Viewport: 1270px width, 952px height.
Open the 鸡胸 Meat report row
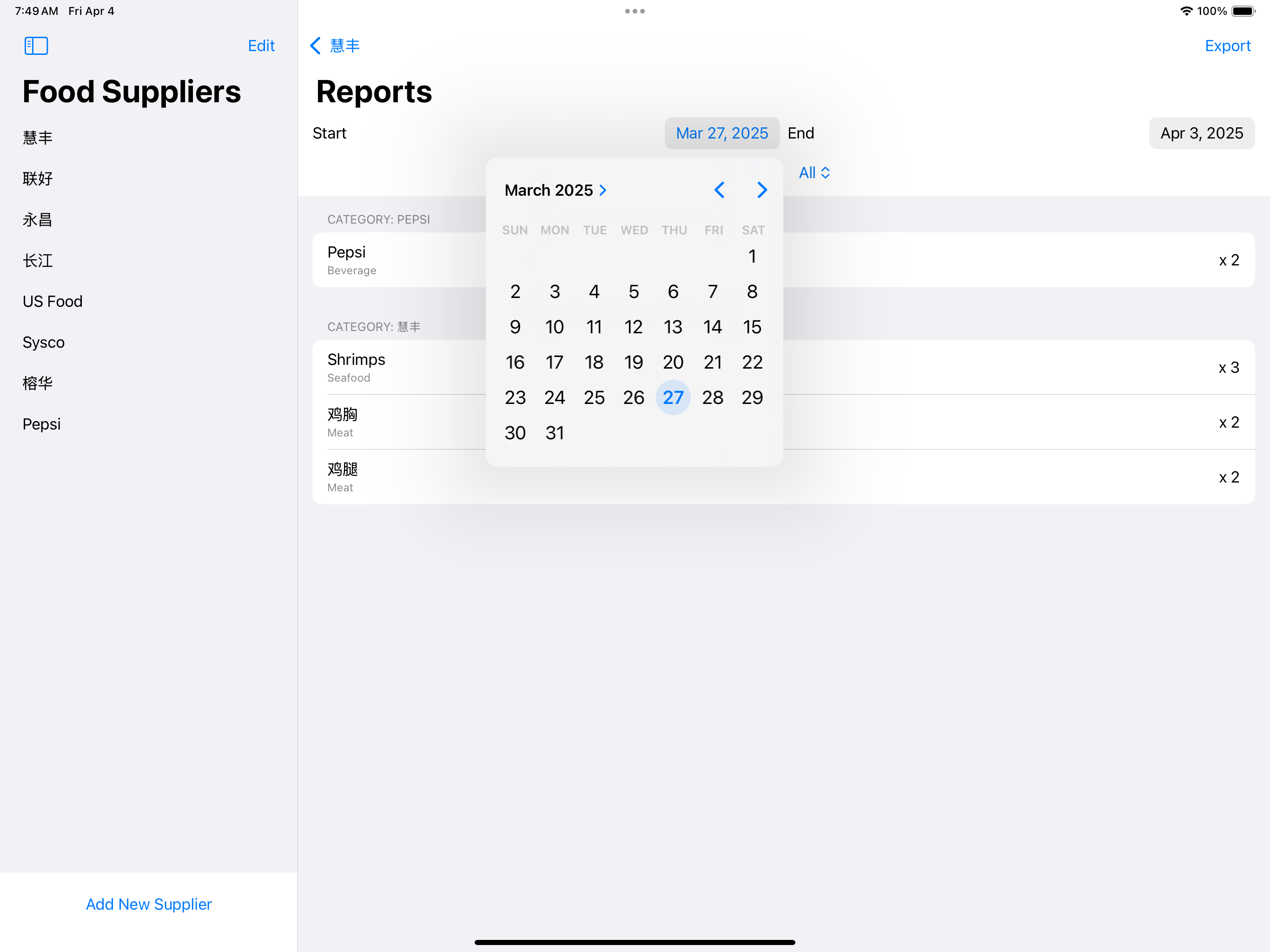(x=783, y=422)
